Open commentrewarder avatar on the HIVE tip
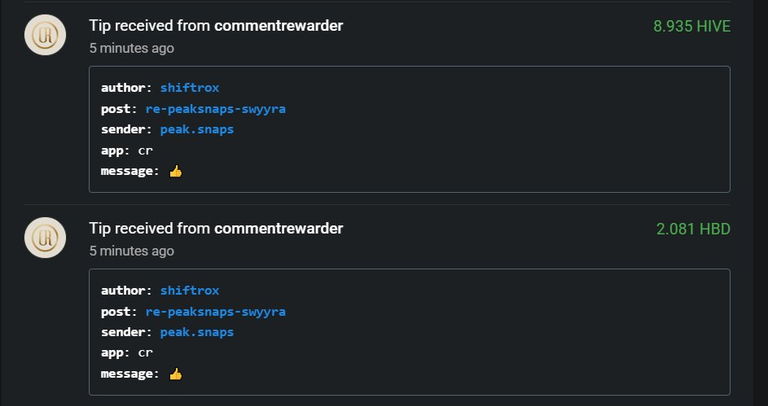 coord(45,35)
